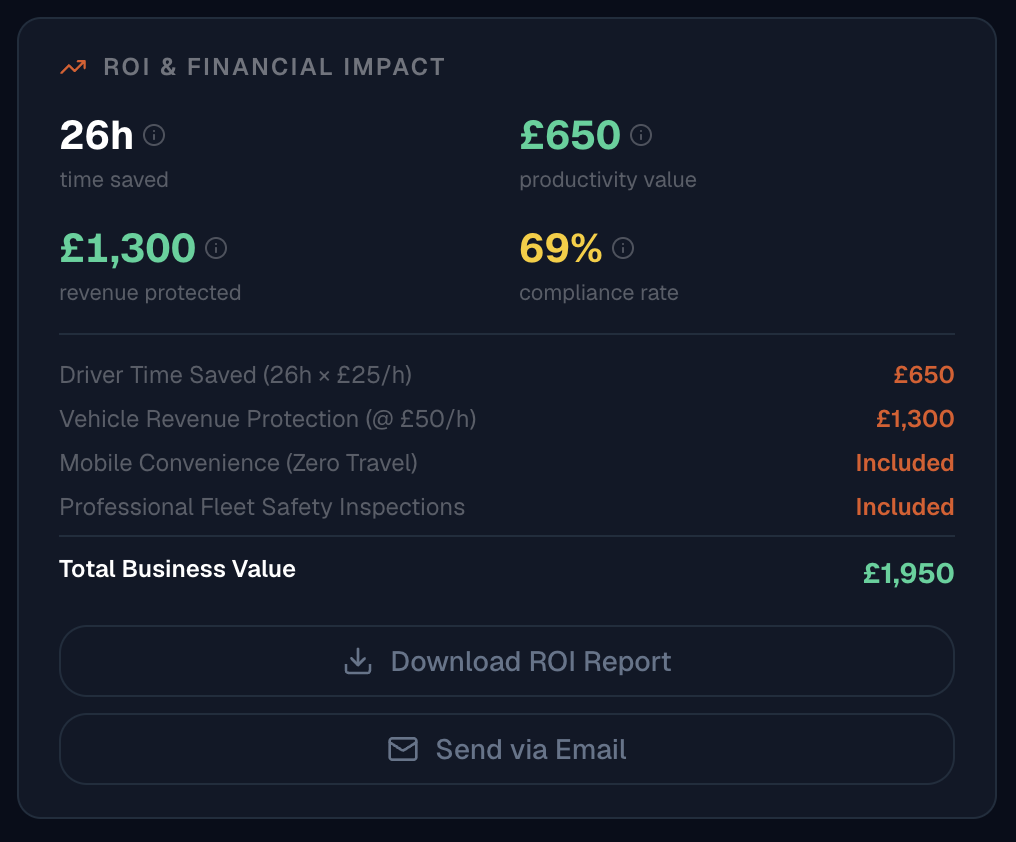Click info icon next to £1,300 revenue protected
The height and width of the screenshot is (842, 1016).
[216, 248]
